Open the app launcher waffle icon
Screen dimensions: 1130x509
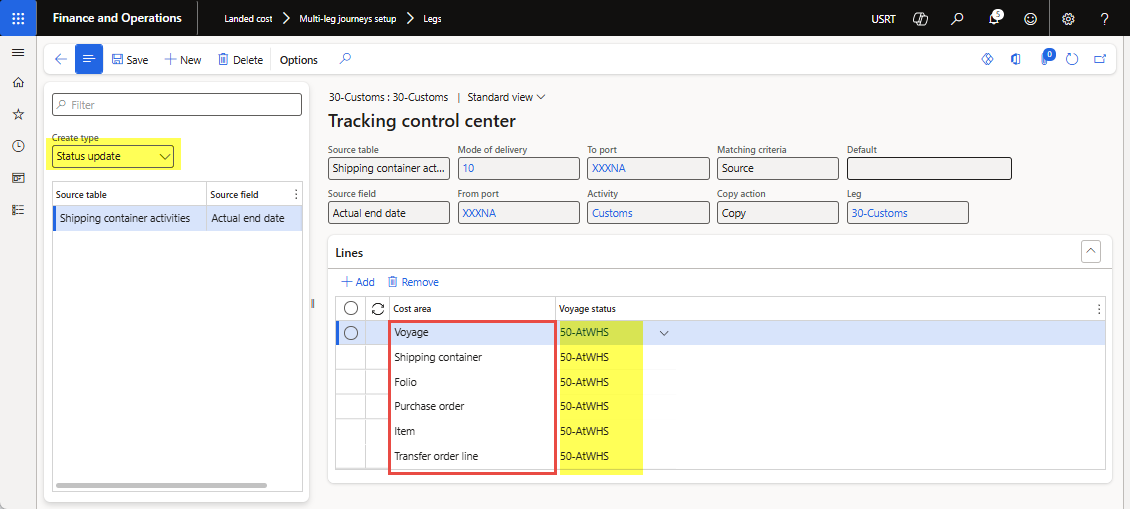[x=18, y=18]
